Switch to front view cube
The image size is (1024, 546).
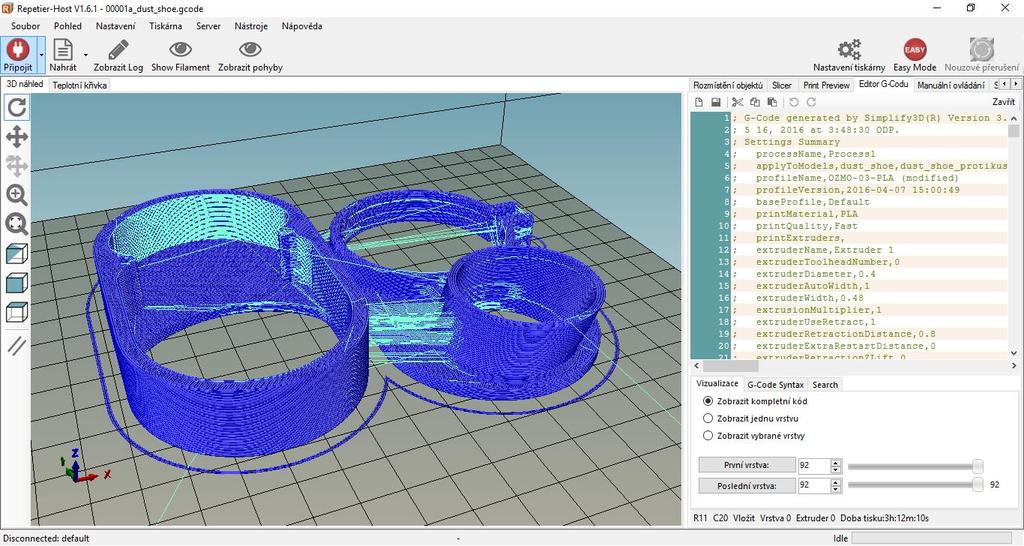(16, 283)
